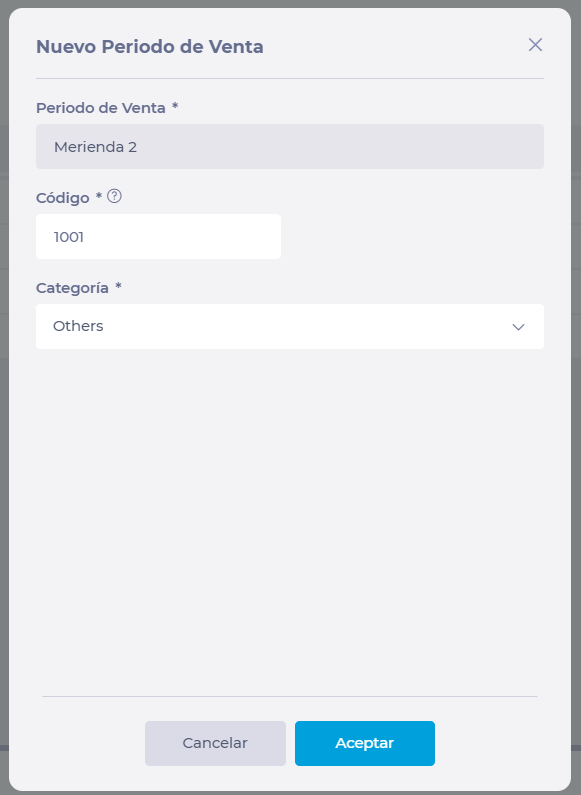Focus the Periodo de Venta text field
Image resolution: width=581 pixels, height=795 pixels.
point(289,147)
